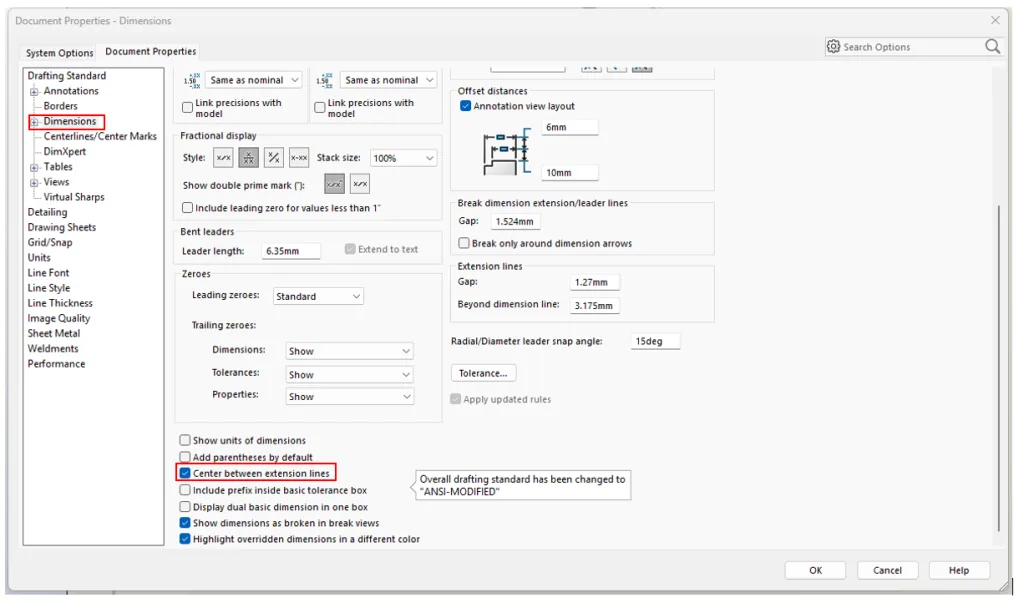Viewport: 1024px width, 603px height.
Task: Select the slanted x/x fraction style icon
Action: 223,158
